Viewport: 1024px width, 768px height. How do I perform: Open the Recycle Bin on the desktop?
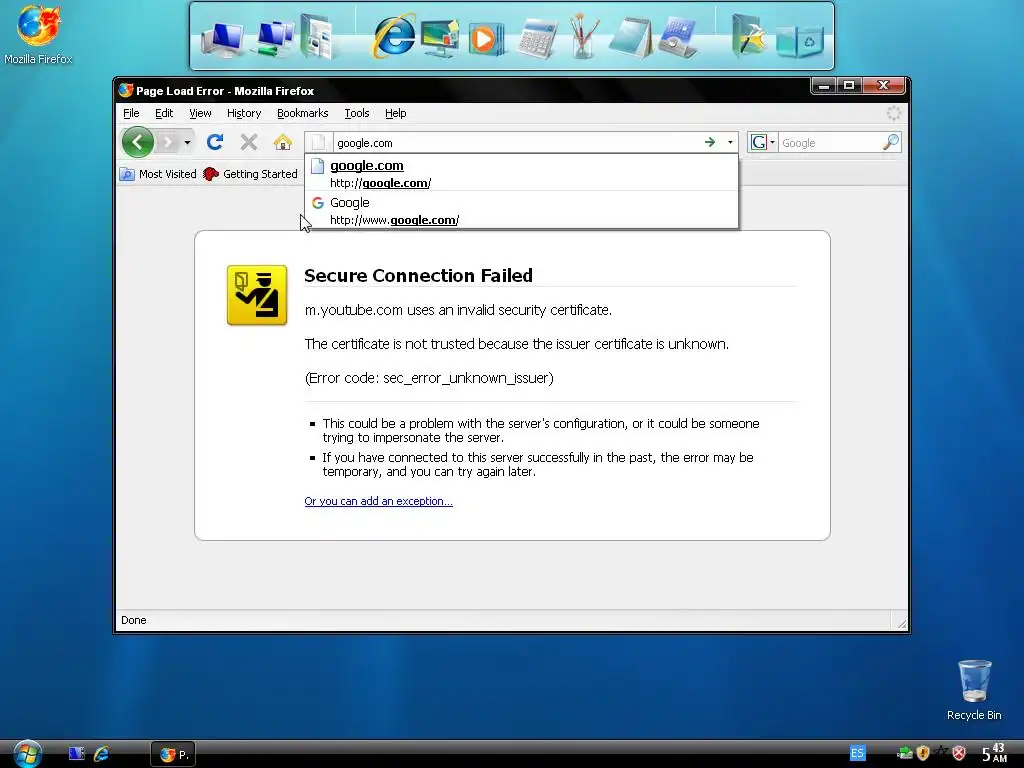(974, 690)
